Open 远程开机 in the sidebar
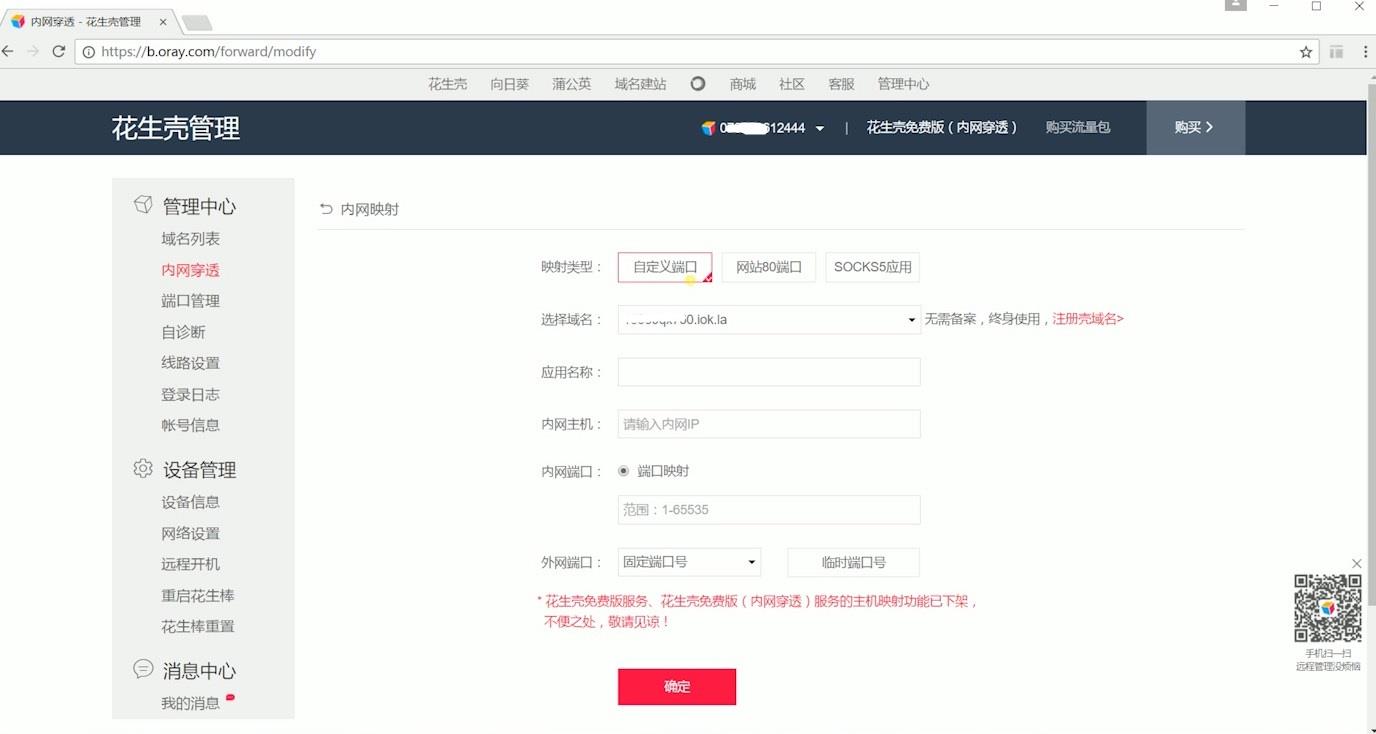 (x=190, y=564)
